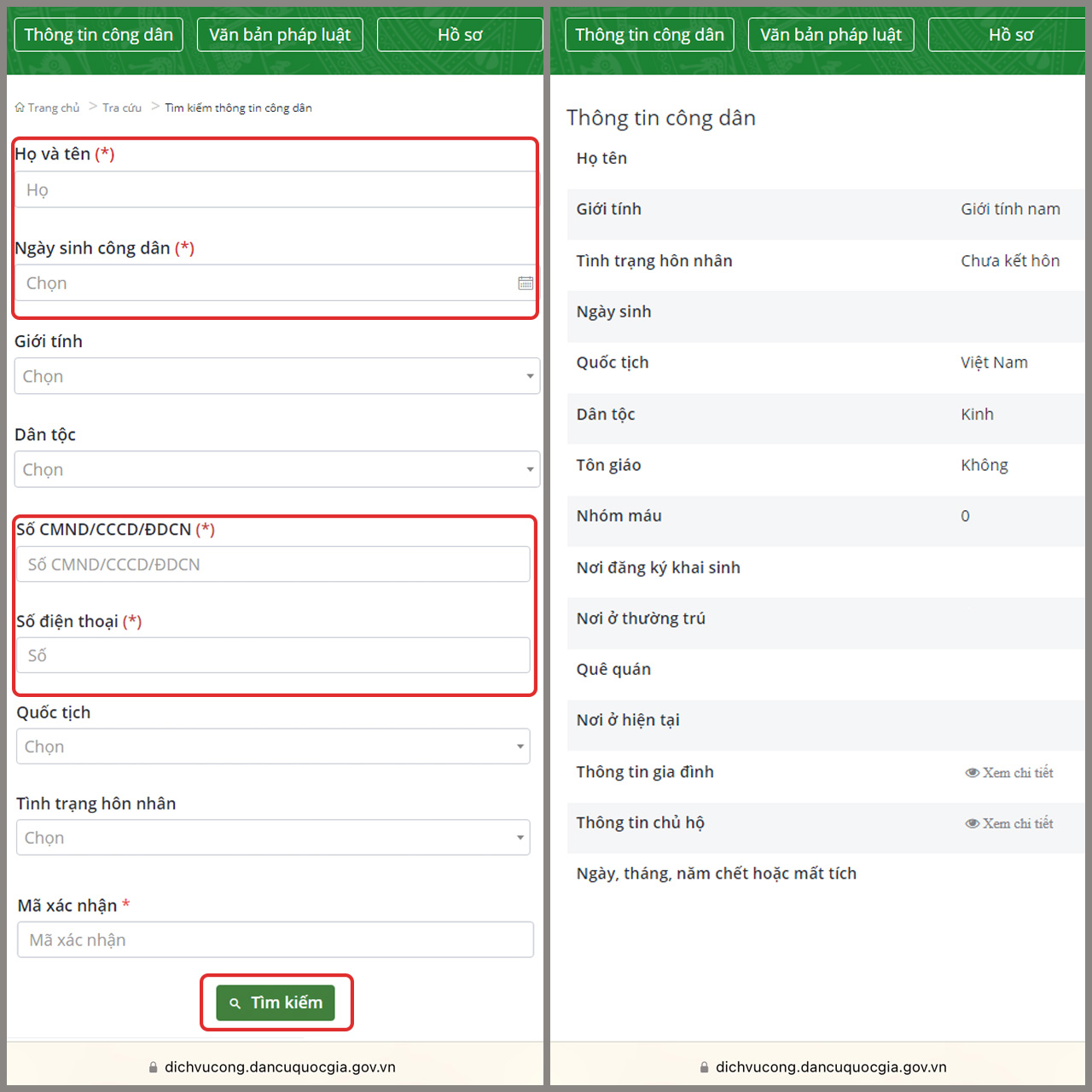The height and width of the screenshot is (1092, 1092).
Task: Click the 'Ngày sinh công dân (*)' form label
Action: tap(104, 248)
